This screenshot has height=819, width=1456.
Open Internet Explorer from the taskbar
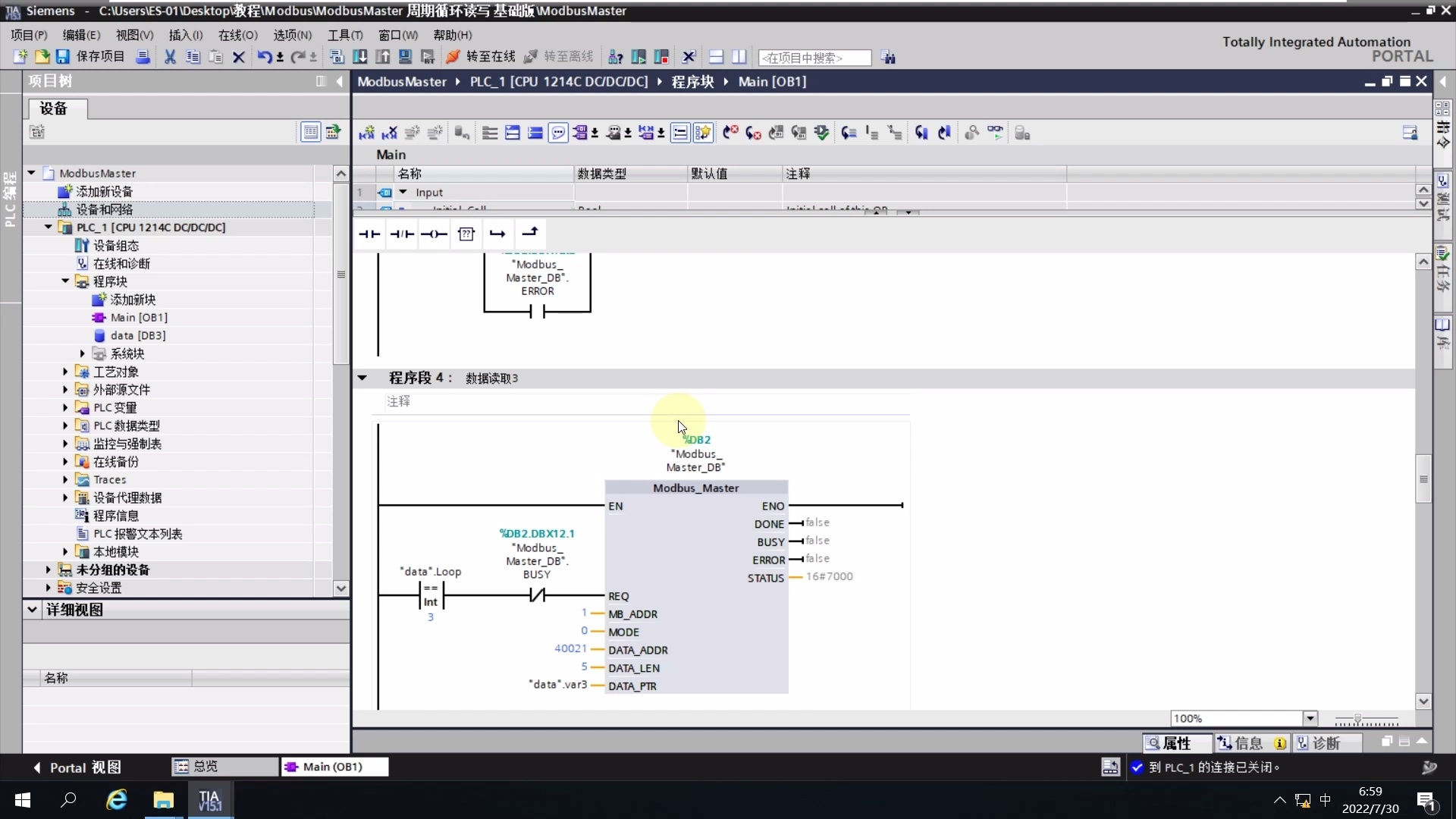coord(115,801)
